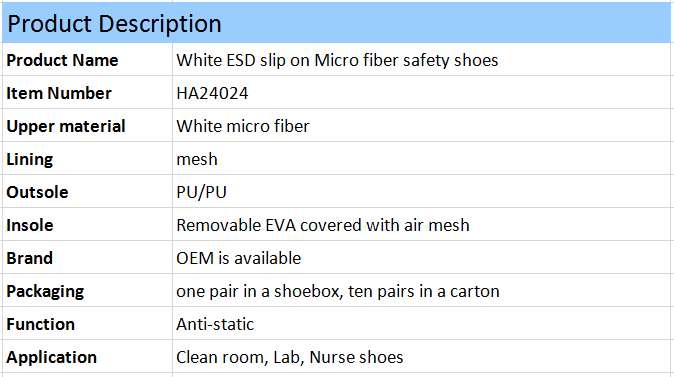Click the Upper material label cell
Screen dimensions: 674x377
pyautogui.click(x=87, y=126)
